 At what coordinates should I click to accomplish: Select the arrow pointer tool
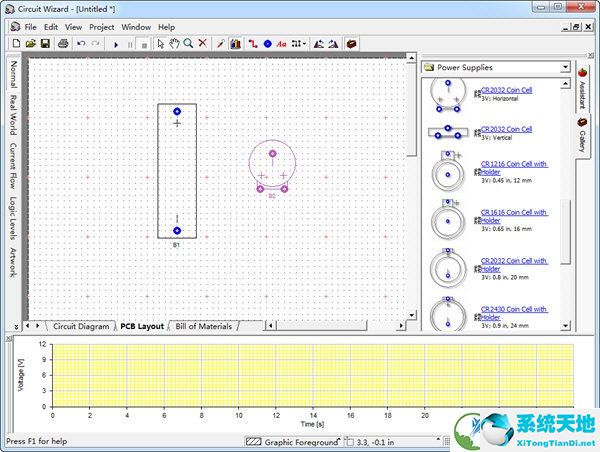pos(161,44)
